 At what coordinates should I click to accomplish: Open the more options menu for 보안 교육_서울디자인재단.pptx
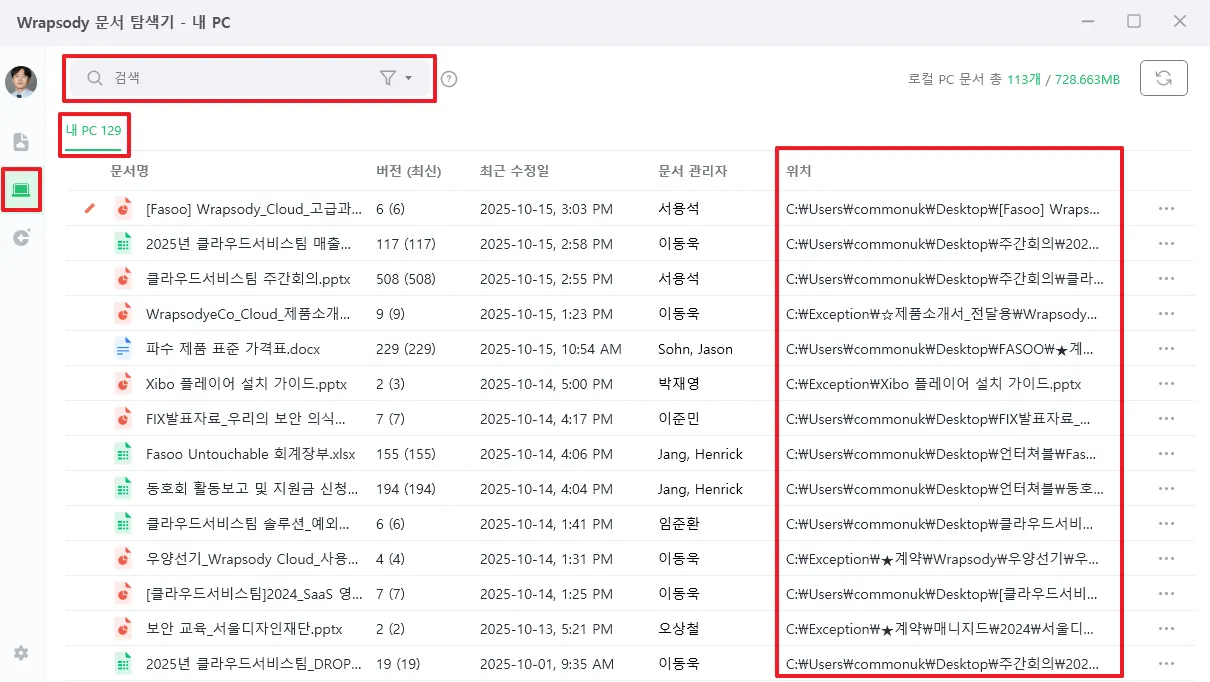pos(1165,629)
